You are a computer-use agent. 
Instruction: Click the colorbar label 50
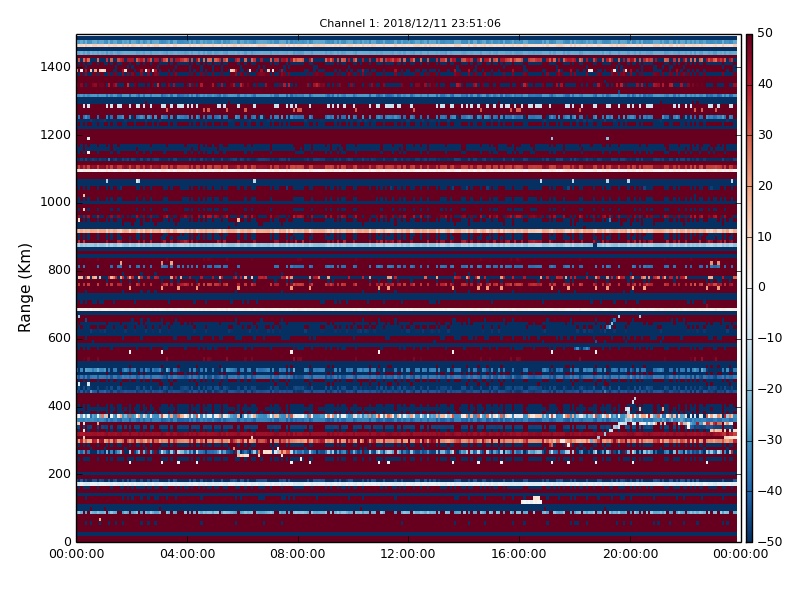pos(765,33)
